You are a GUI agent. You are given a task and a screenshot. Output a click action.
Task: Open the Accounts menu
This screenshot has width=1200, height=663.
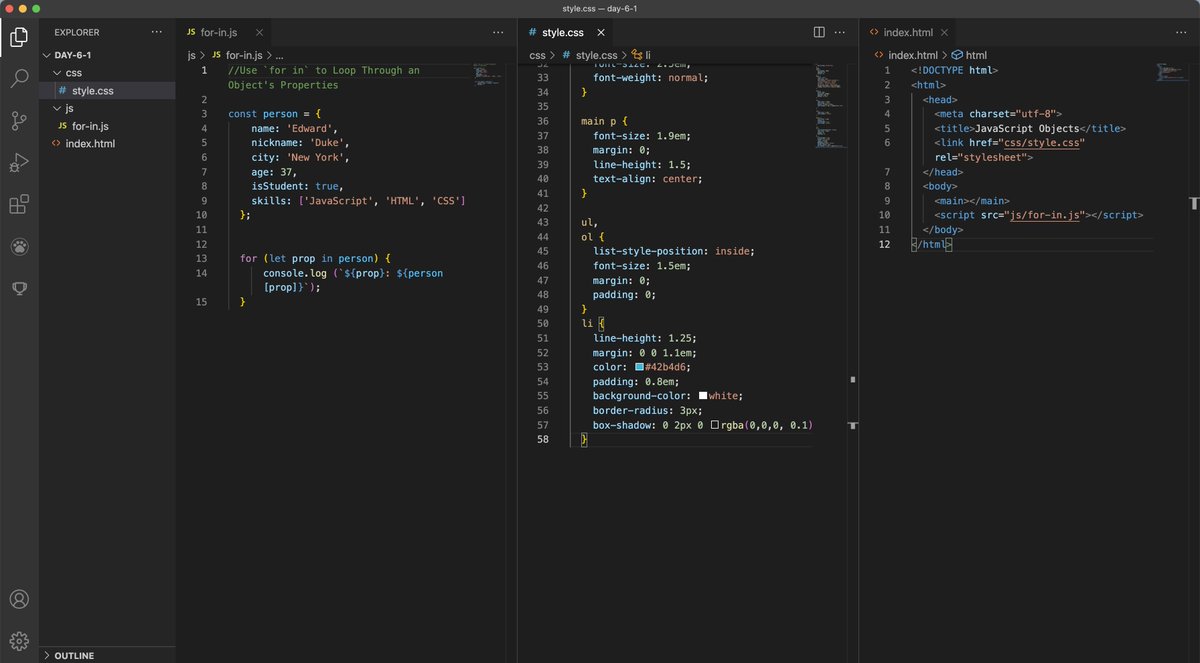(19, 599)
